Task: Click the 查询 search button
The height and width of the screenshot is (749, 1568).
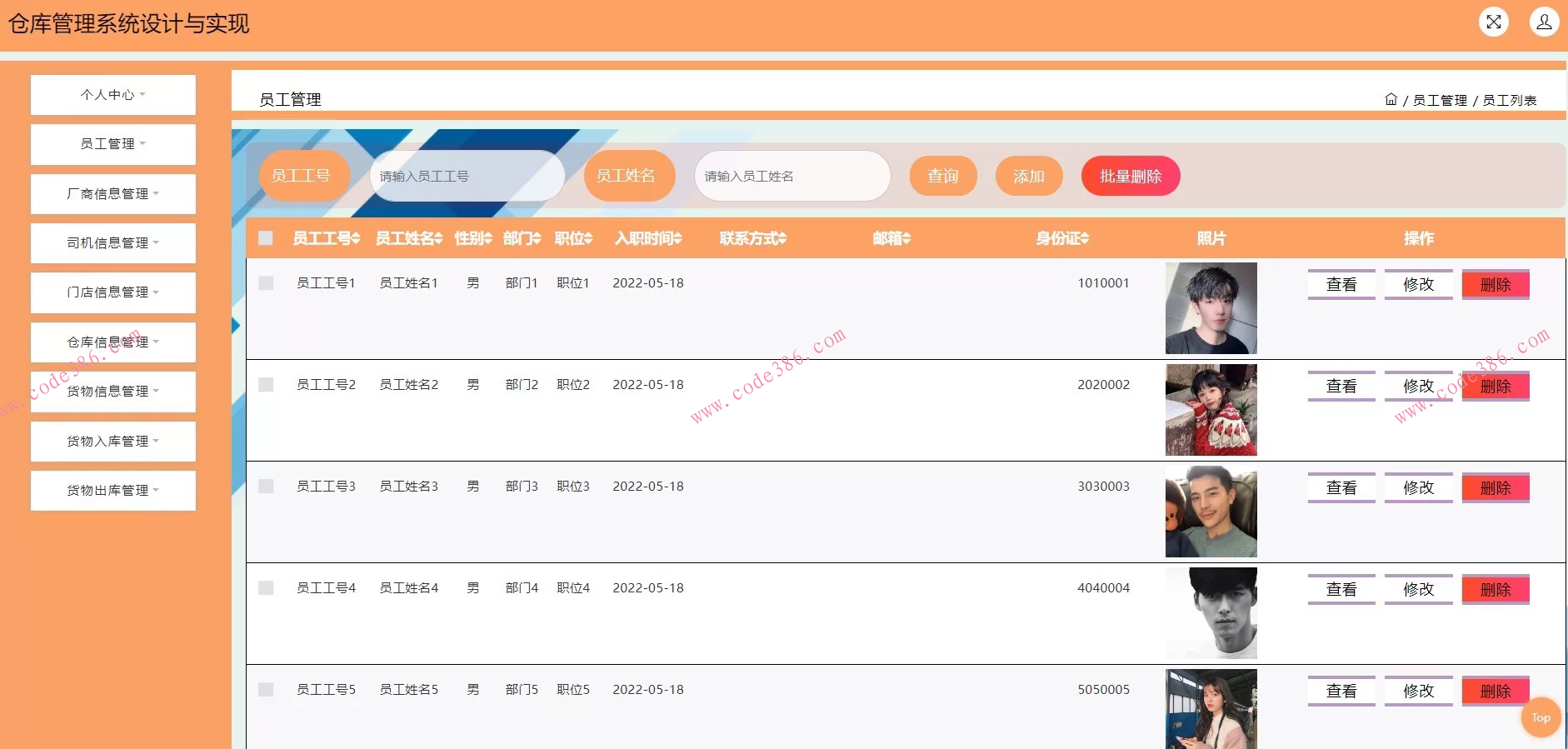Action: pos(943,176)
